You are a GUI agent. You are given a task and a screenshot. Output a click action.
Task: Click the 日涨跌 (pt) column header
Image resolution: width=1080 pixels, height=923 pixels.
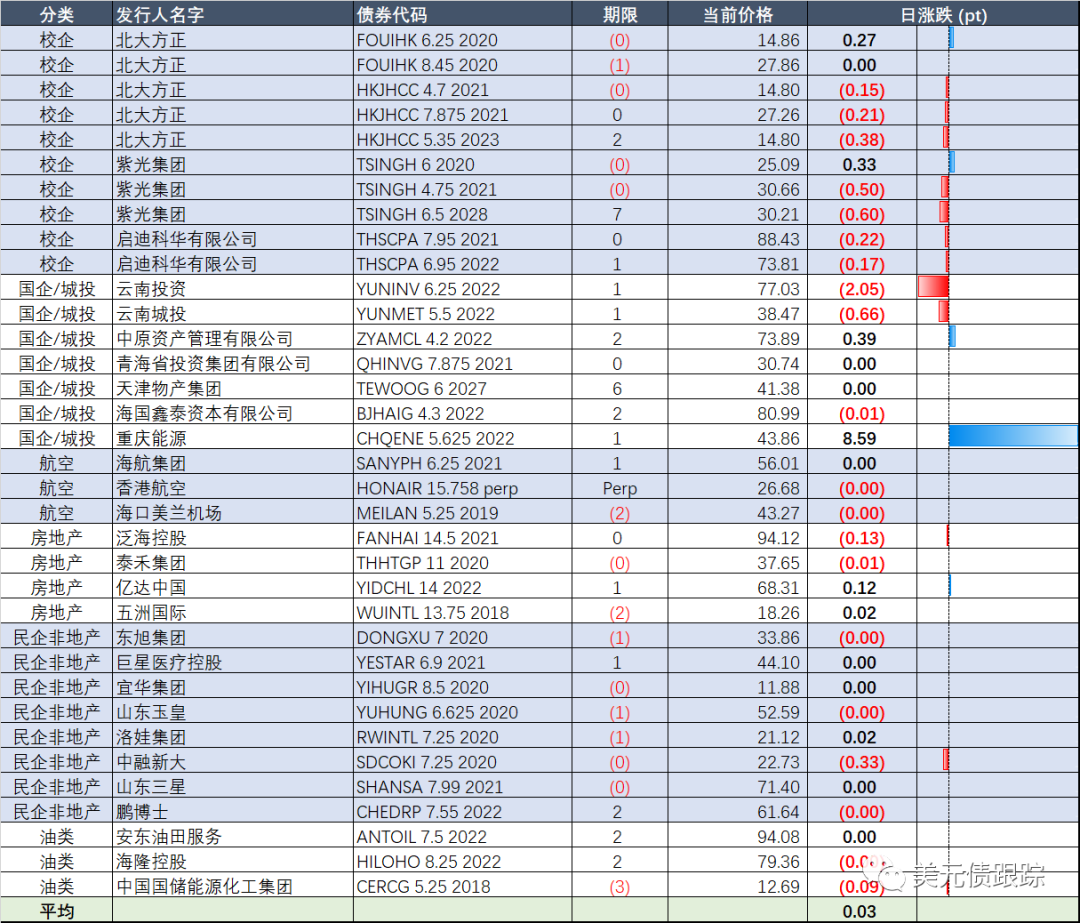944,14
